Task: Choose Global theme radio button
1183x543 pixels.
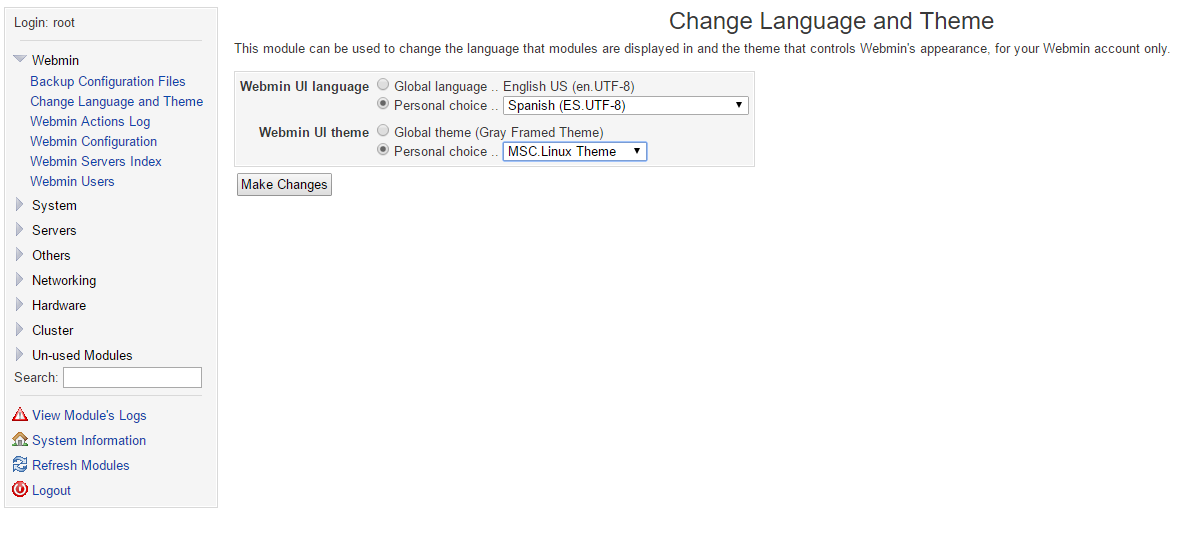Action: tap(383, 131)
